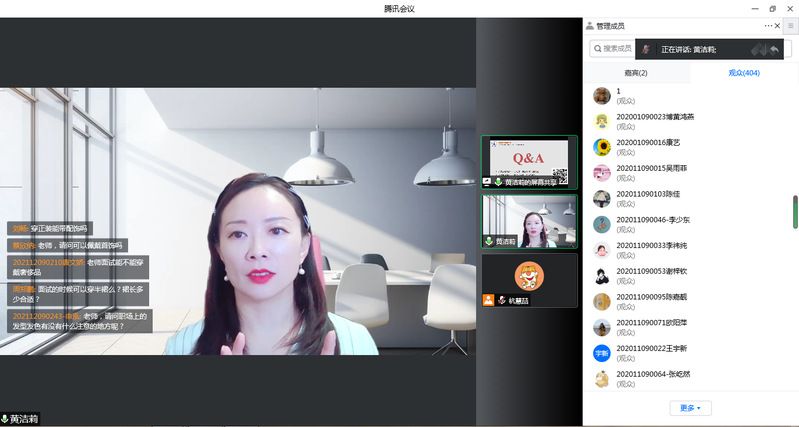Click the host badge icon on 杭慧喆 tile
Image resolution: width=799 pixels, height=427 pixels.
click(488, 300)
